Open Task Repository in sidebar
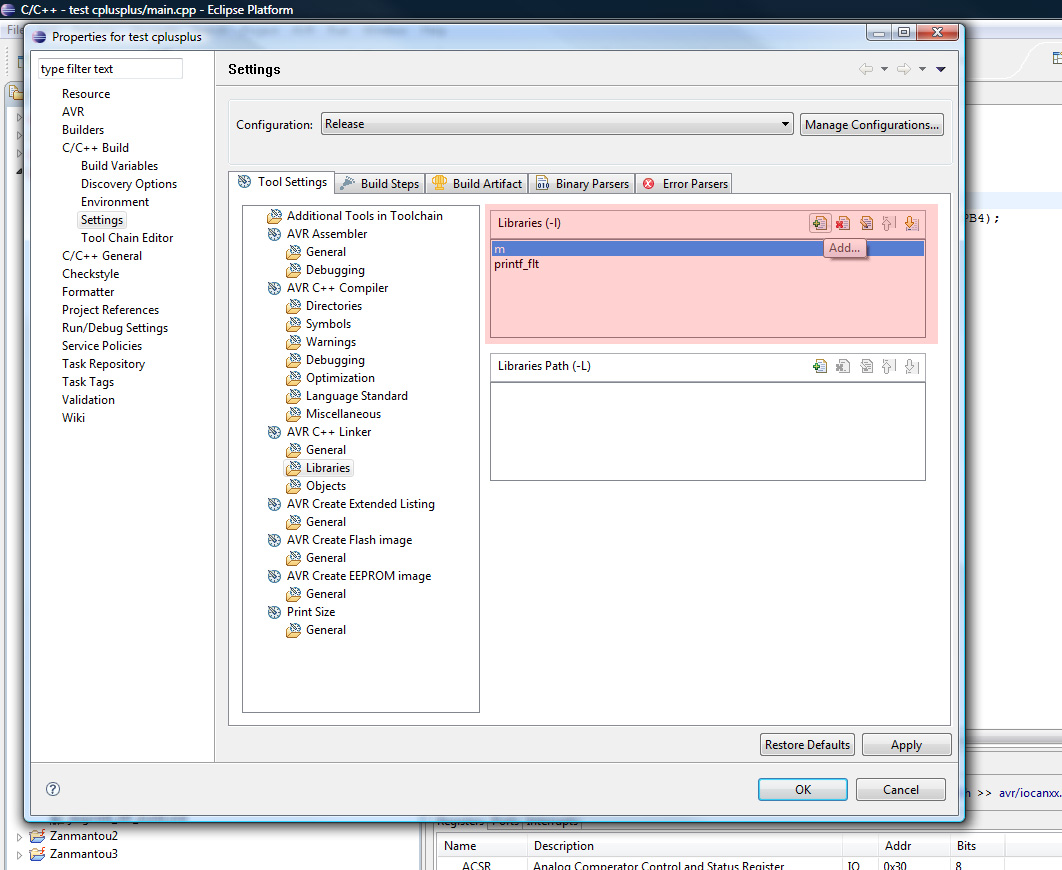Viewport: 1062px width, 870px height. click(104, 364)
